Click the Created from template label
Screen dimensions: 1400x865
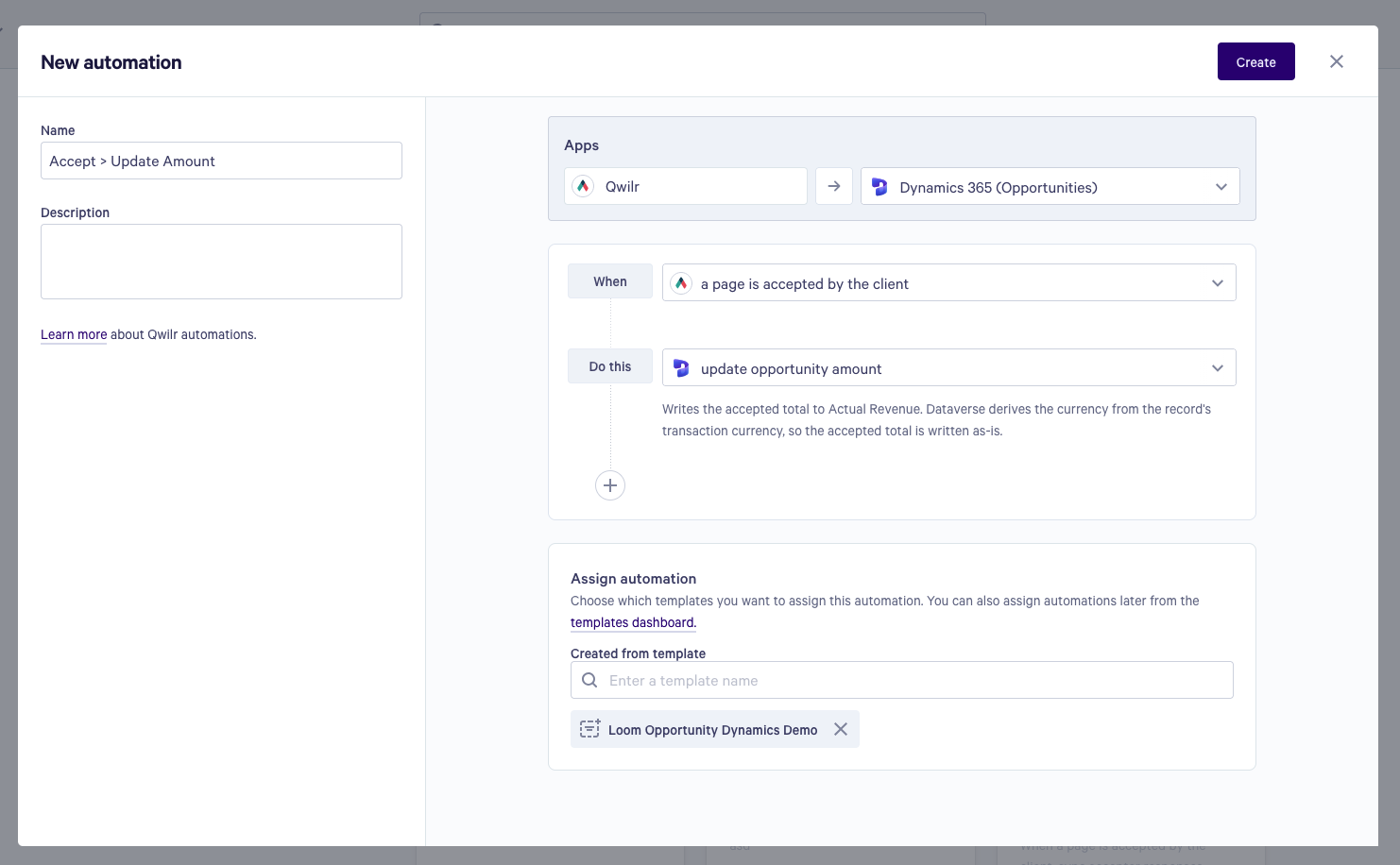point(639,653)
